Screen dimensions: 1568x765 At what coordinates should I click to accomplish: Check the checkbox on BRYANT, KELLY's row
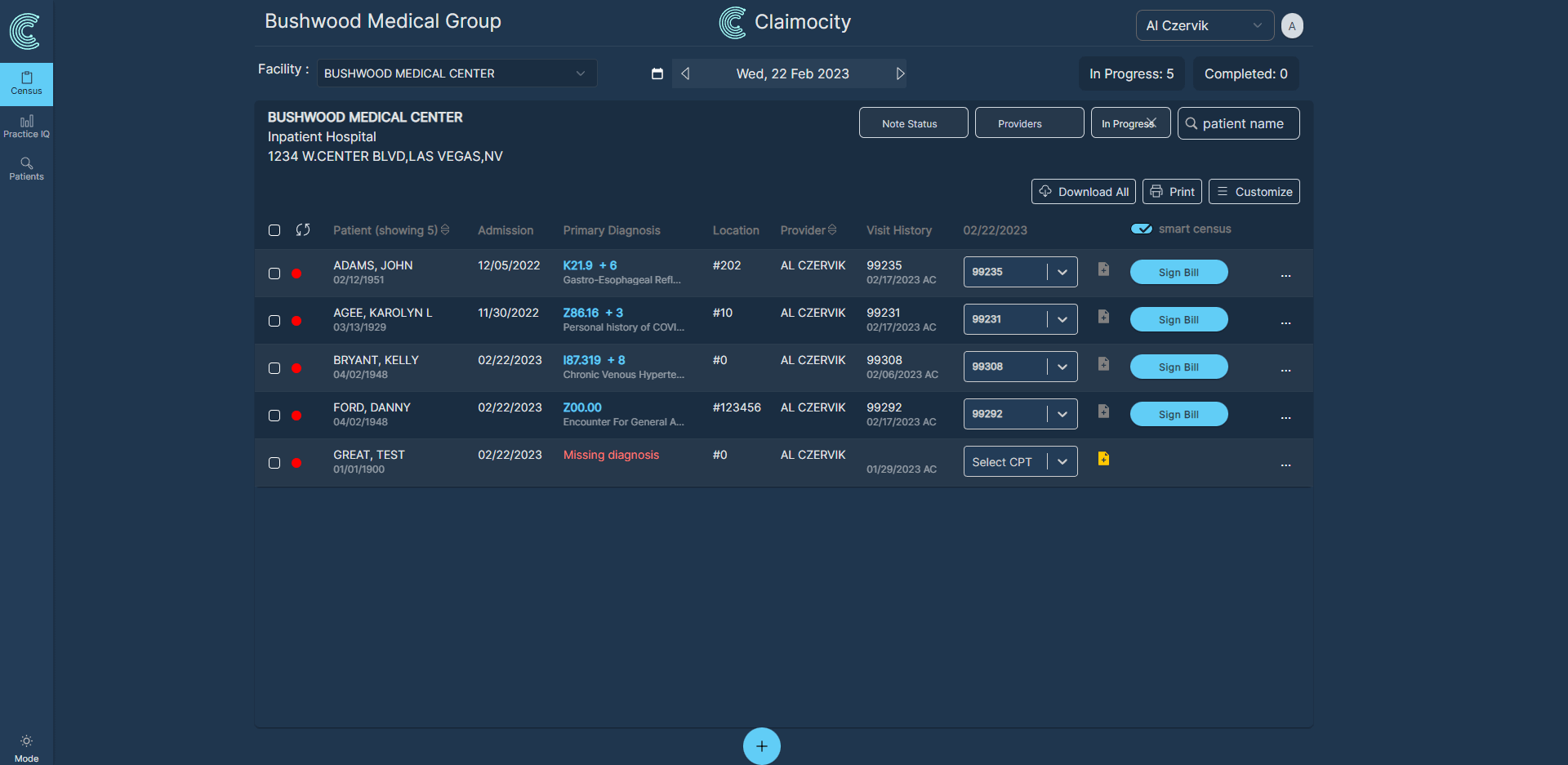[274, 368]
